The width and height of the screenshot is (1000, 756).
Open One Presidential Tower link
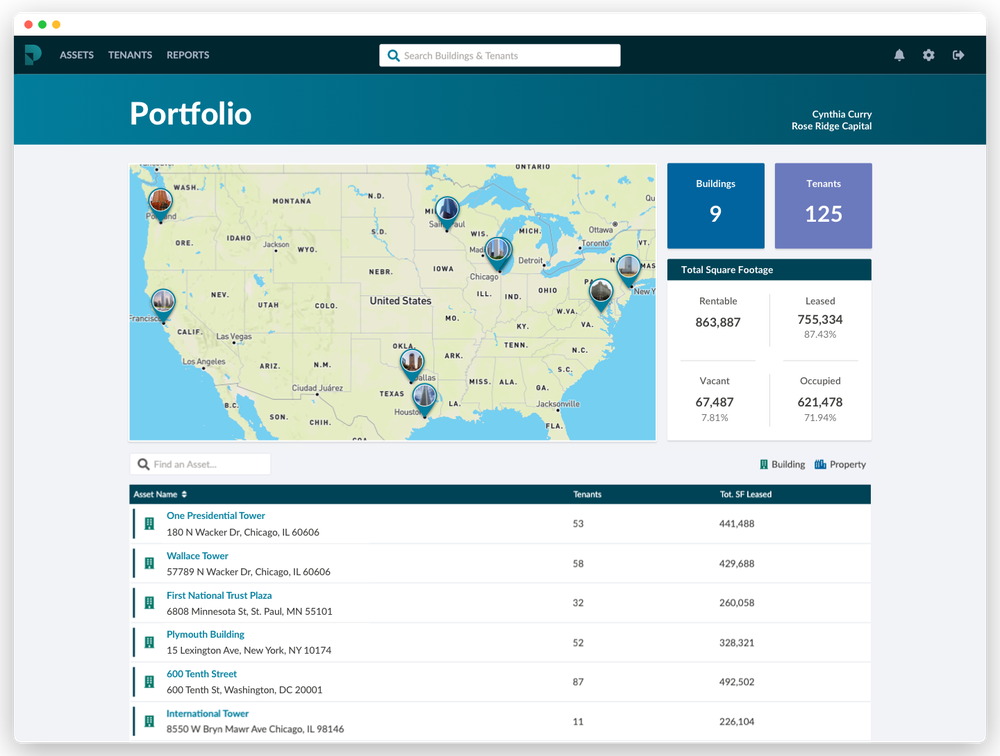pyautogui.click(x=216, y=515)
